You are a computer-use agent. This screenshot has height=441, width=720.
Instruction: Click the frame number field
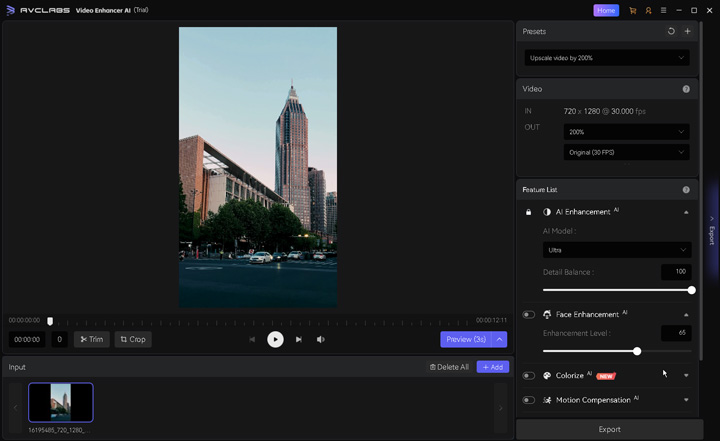[59, 339]
